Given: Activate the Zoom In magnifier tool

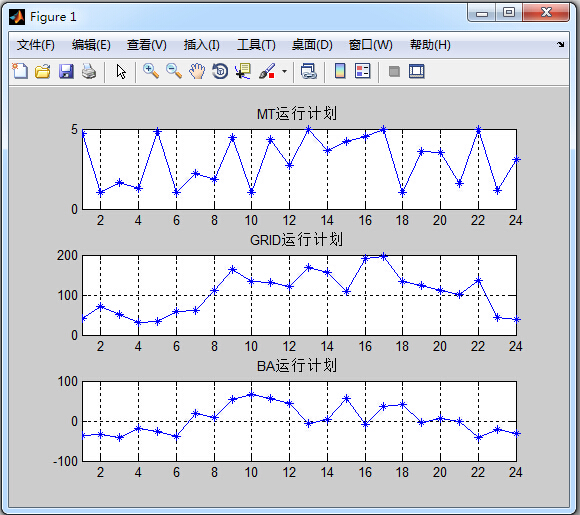Looking at the screenshot, I should (x=151, y=71).
